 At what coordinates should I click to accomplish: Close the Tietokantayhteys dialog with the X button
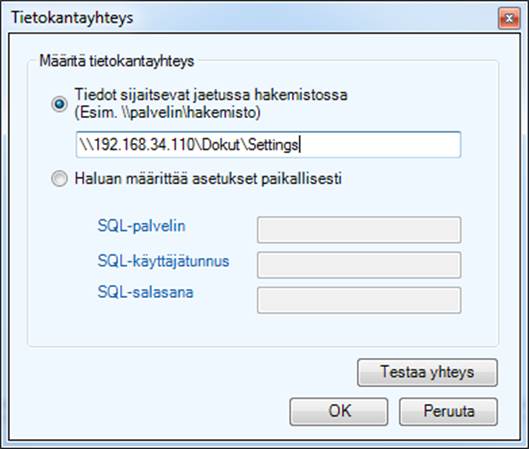[509, 18]
